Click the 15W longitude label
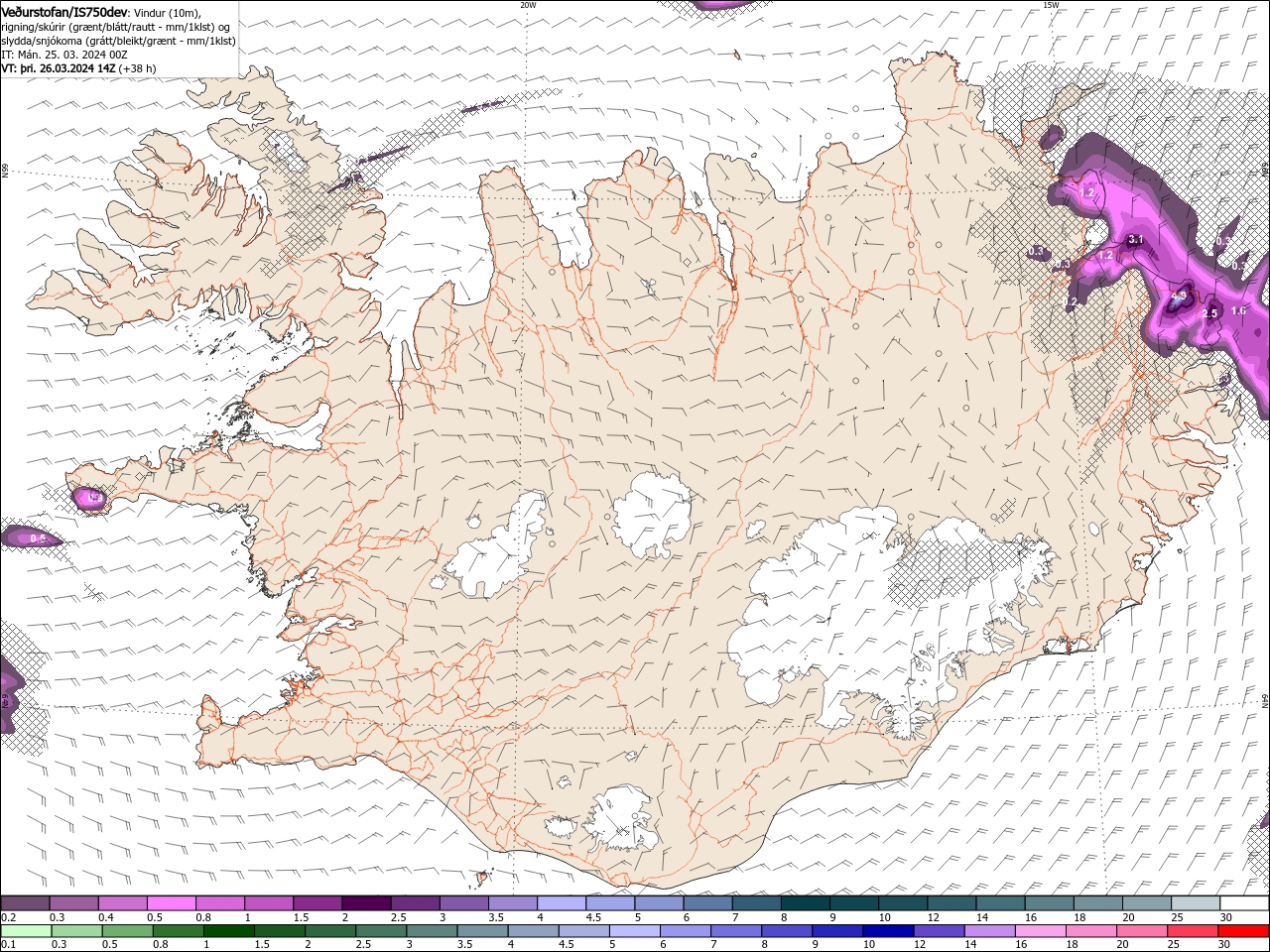1270x952 pixels. click(x=1051, y=5)
